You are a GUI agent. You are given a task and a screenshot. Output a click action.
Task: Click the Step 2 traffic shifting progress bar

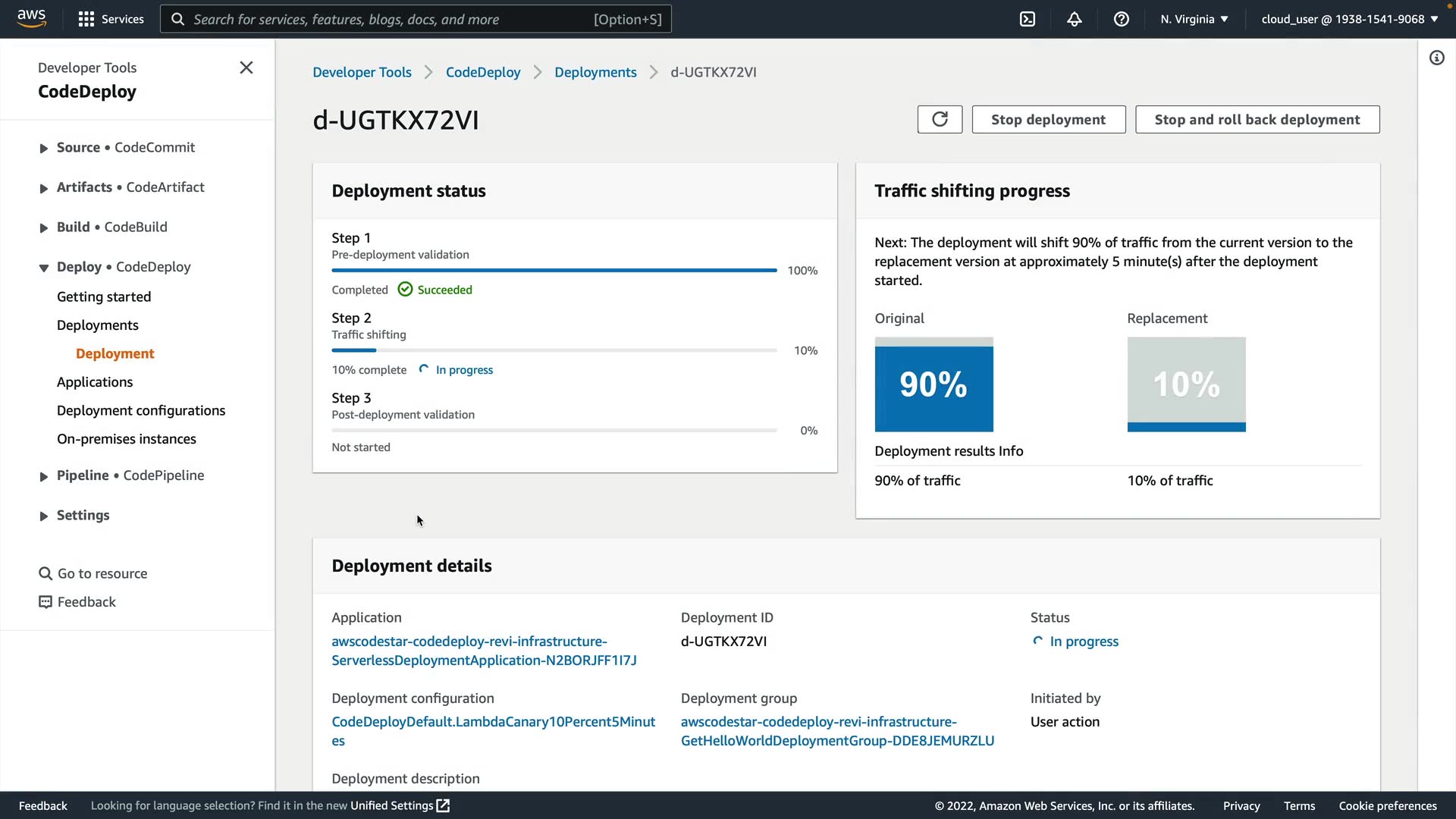[x=554, y=350]
